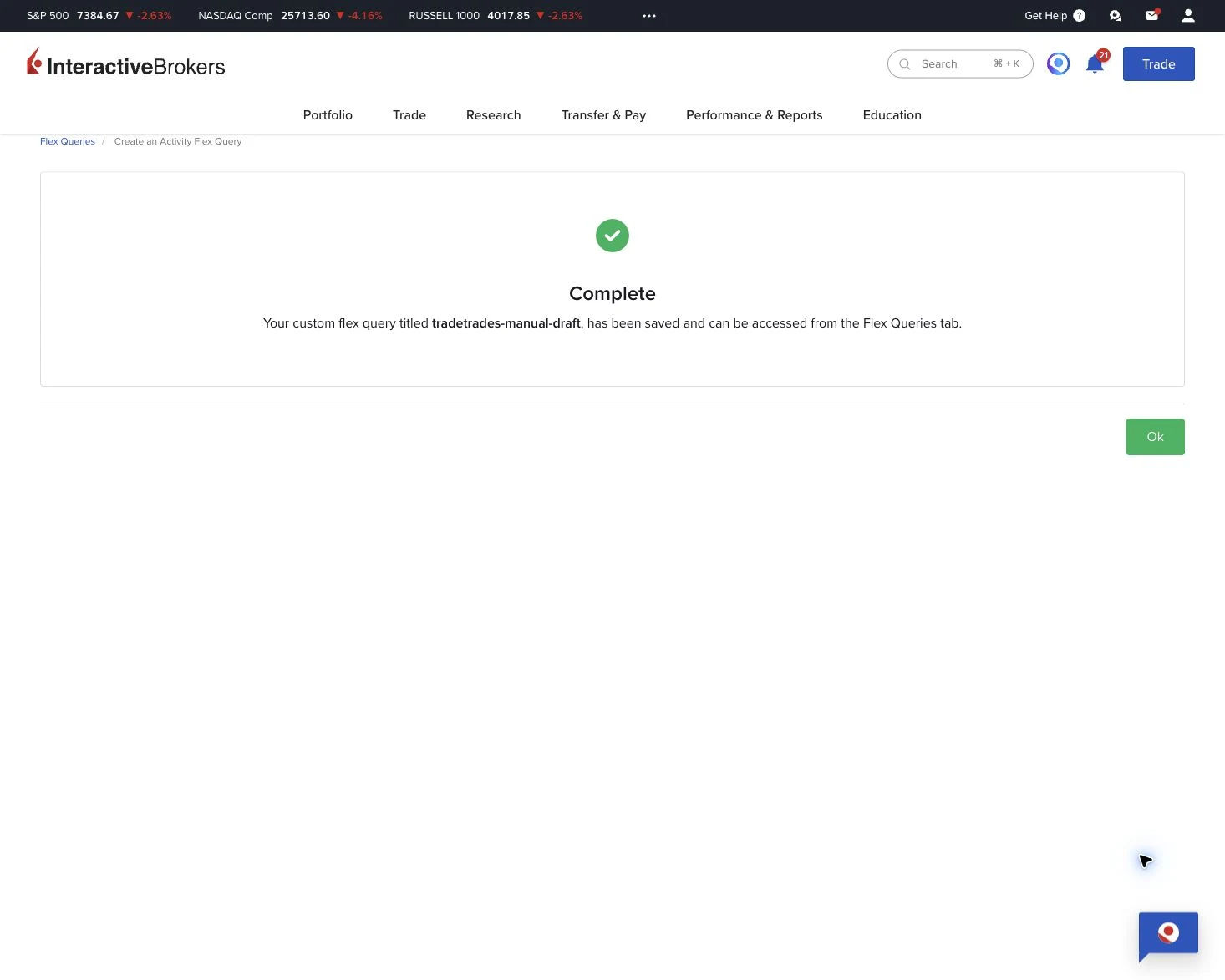Click the Search input field
This screenshot has width=1225, height=980.
960,64
